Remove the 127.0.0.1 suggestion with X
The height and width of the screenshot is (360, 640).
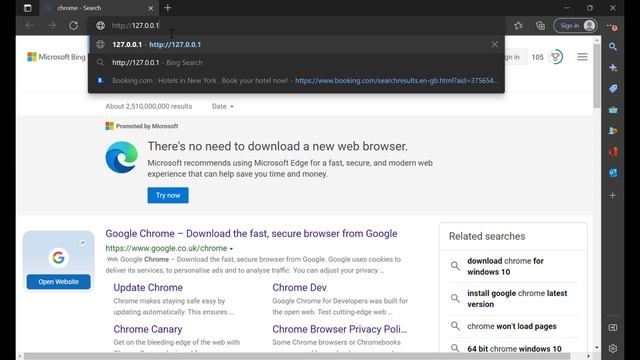click(494, 44)
